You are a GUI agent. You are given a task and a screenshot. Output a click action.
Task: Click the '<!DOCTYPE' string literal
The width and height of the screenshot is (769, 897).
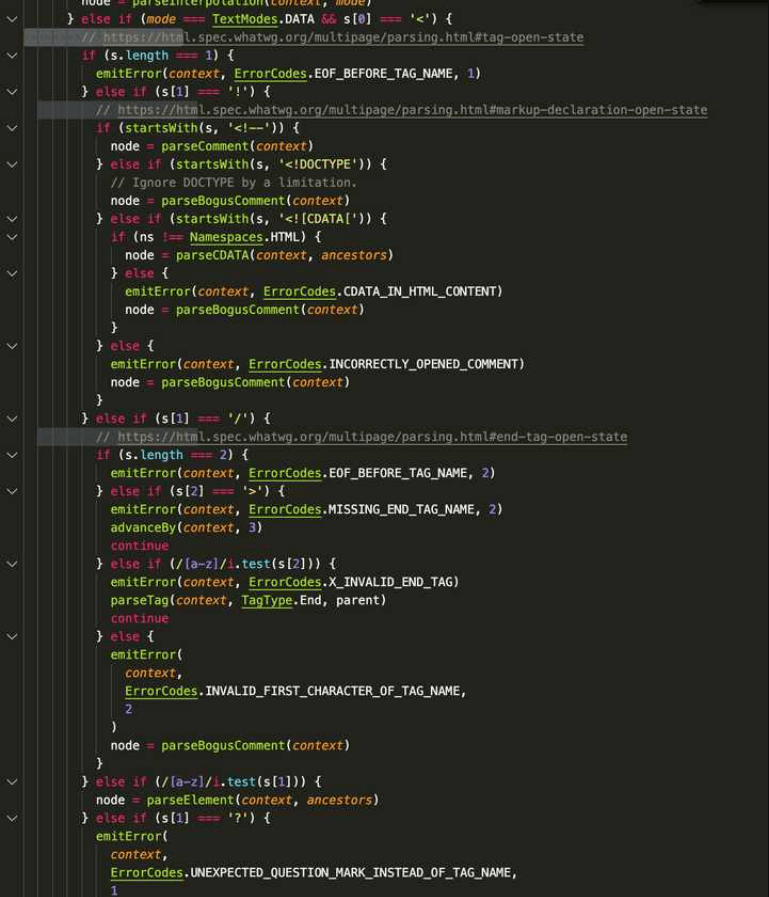tap(318, 165)
